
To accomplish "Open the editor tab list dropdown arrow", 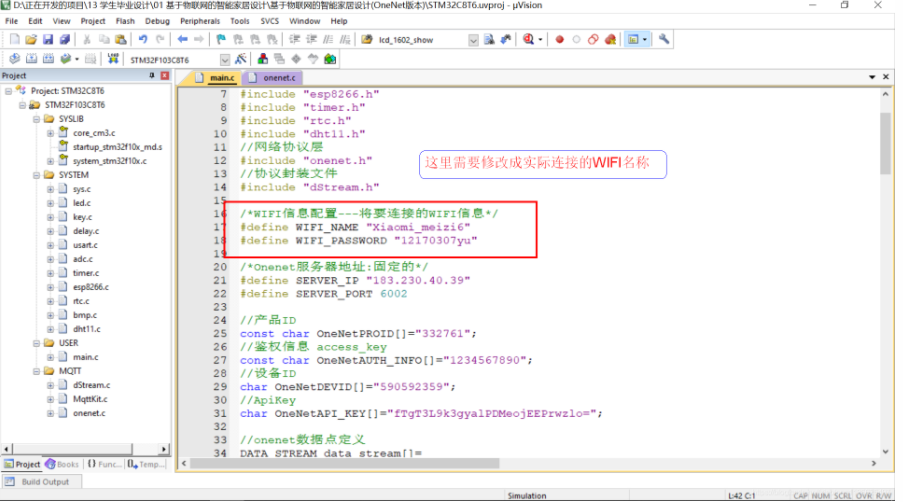I will point(872,77).
